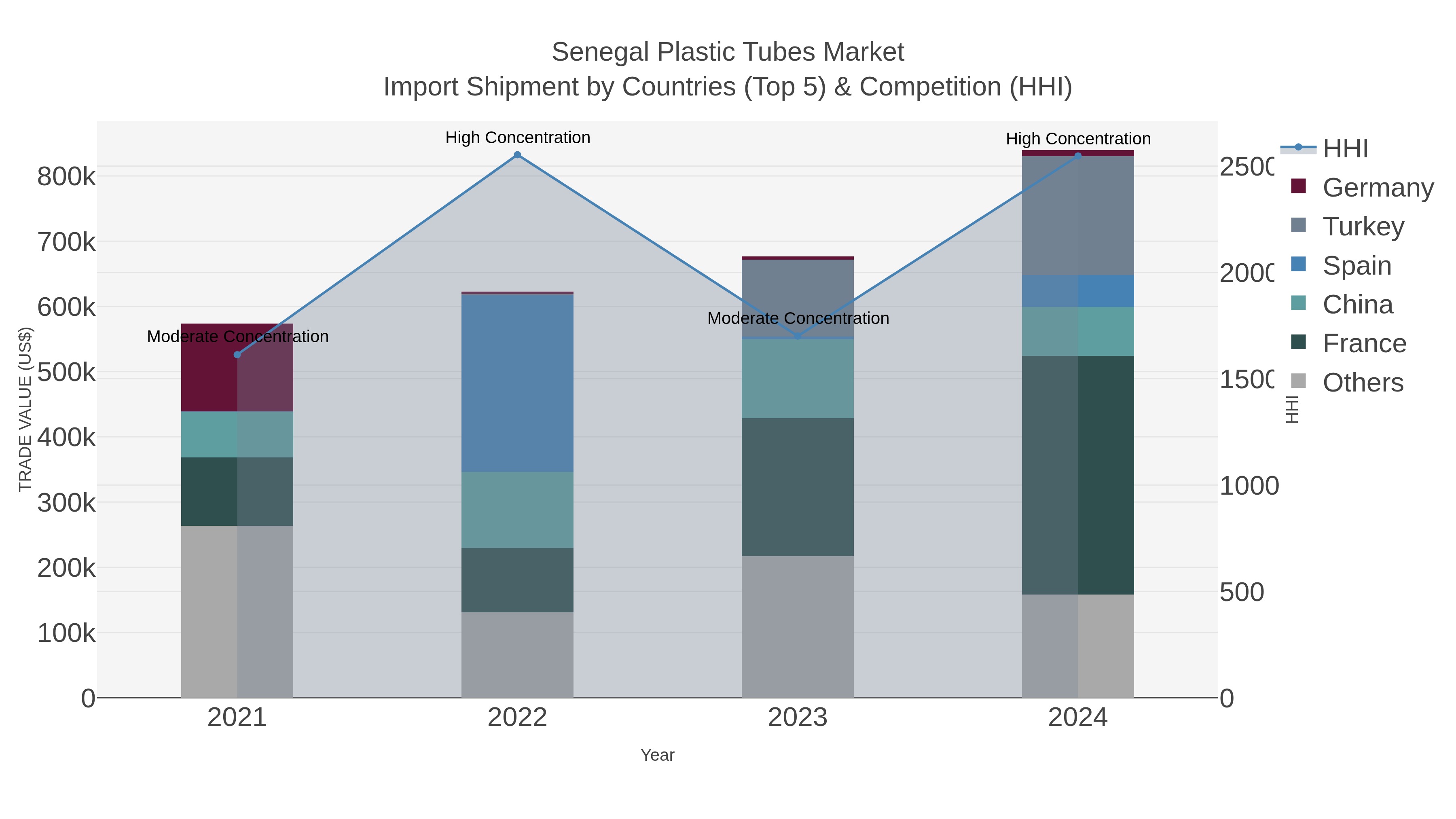Click the Spain blue legend swatch

click(1299, 264)
